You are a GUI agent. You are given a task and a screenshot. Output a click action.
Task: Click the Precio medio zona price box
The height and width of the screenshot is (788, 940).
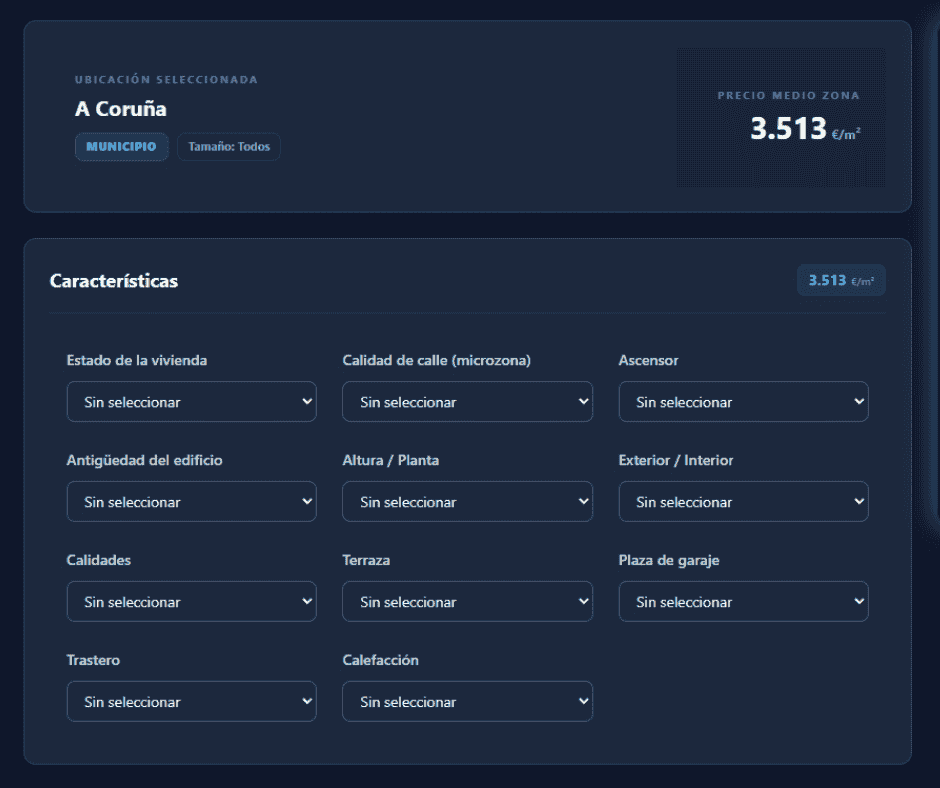pyautogui.click(x=781, y=118)
